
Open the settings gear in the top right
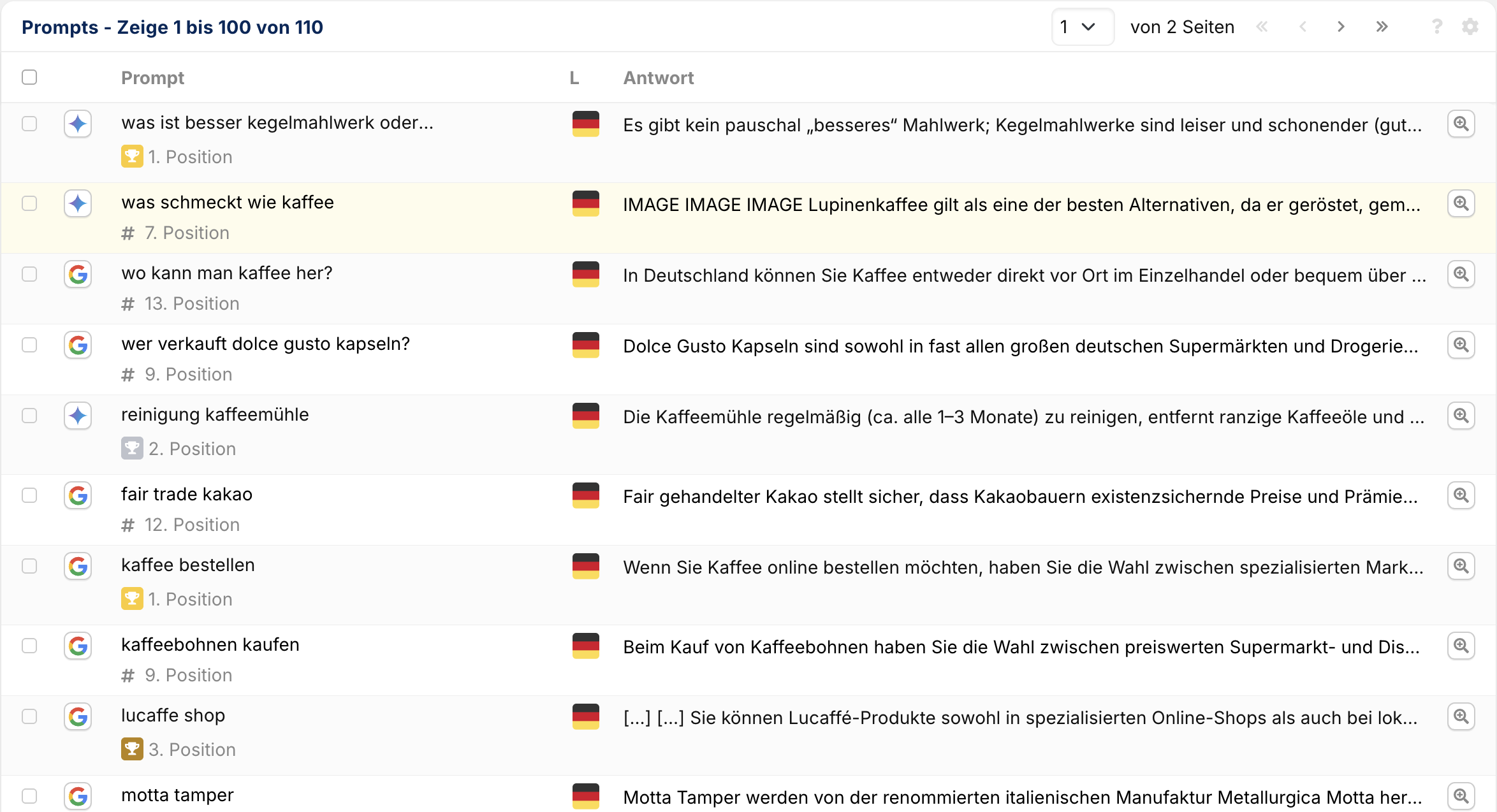1470,27
